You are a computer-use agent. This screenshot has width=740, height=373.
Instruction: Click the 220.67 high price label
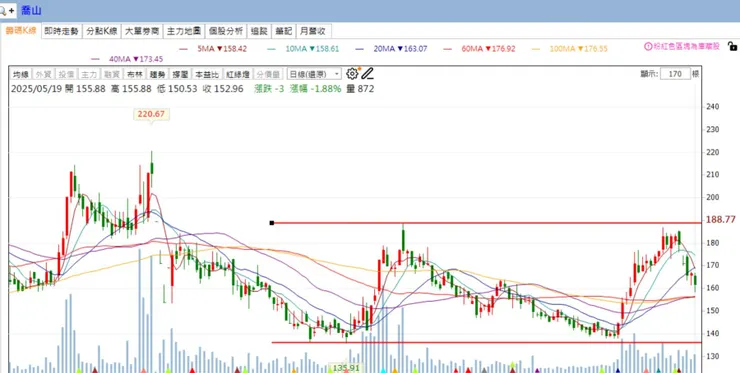point(151,114)
